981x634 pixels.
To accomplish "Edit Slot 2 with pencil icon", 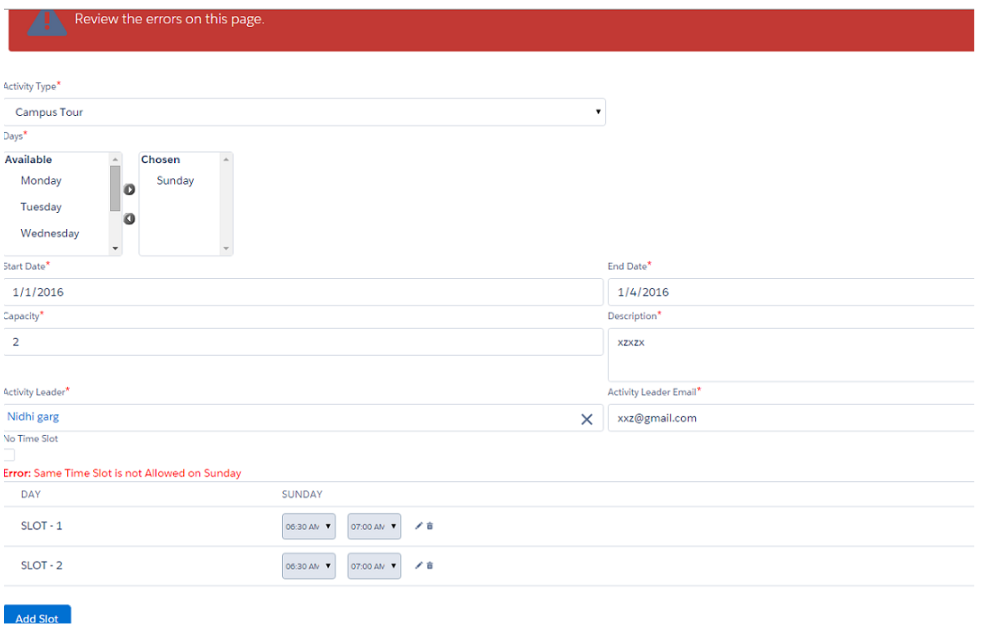I will coord(419,566).
